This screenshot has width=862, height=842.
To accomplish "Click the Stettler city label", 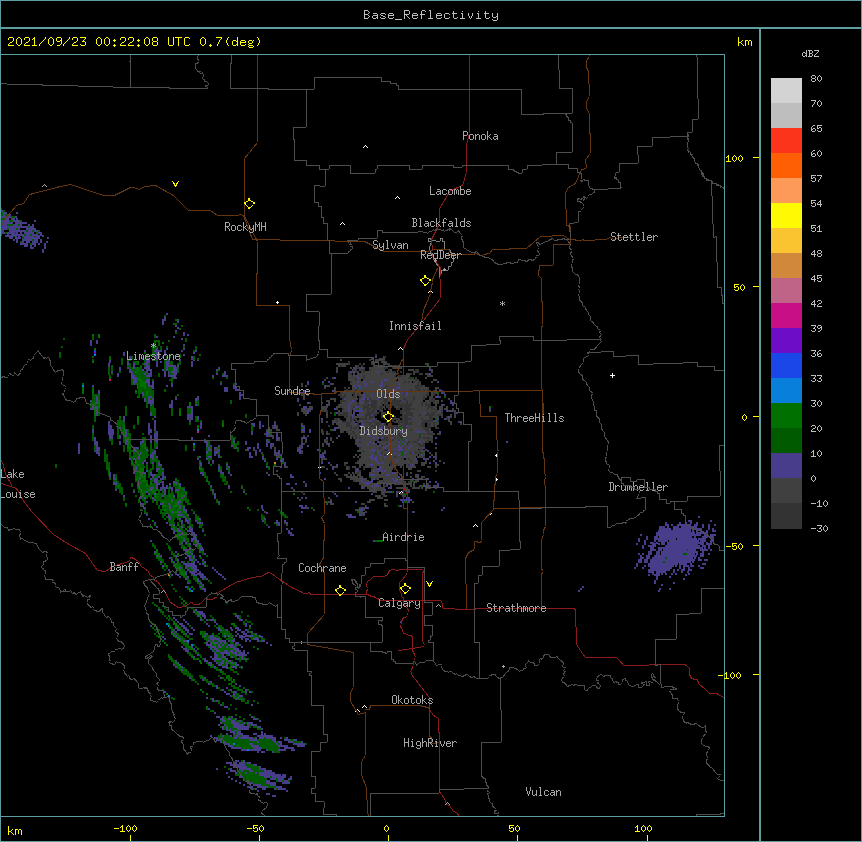I will tap(634, 237).
